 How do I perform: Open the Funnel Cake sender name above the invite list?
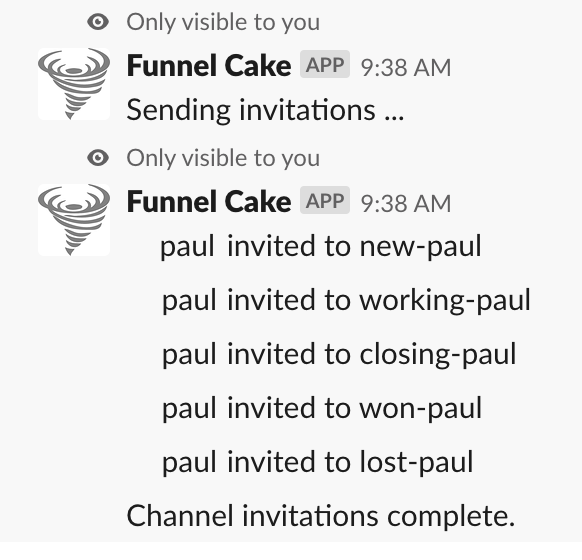(209, 202)
